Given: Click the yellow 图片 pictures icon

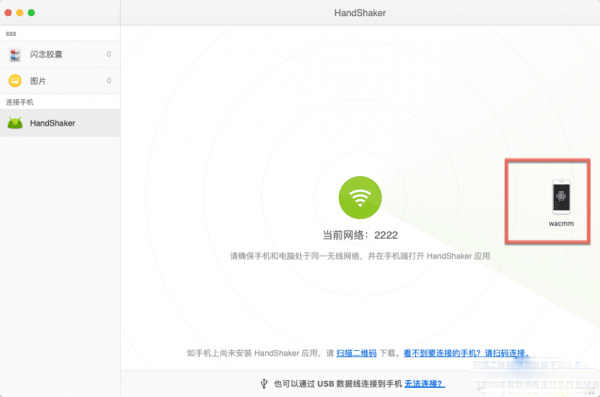Looking at the screenshot, I should pos(15,81).
